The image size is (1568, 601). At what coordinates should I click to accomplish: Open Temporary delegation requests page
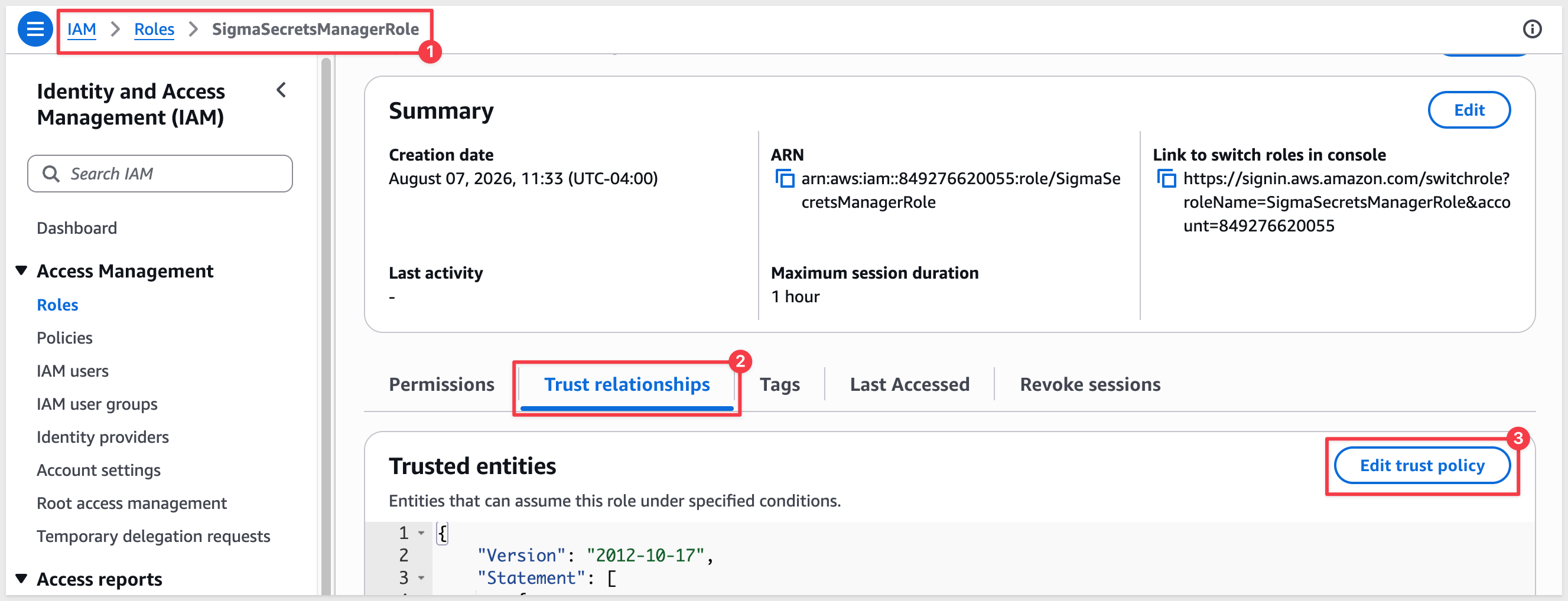[154, 536]
